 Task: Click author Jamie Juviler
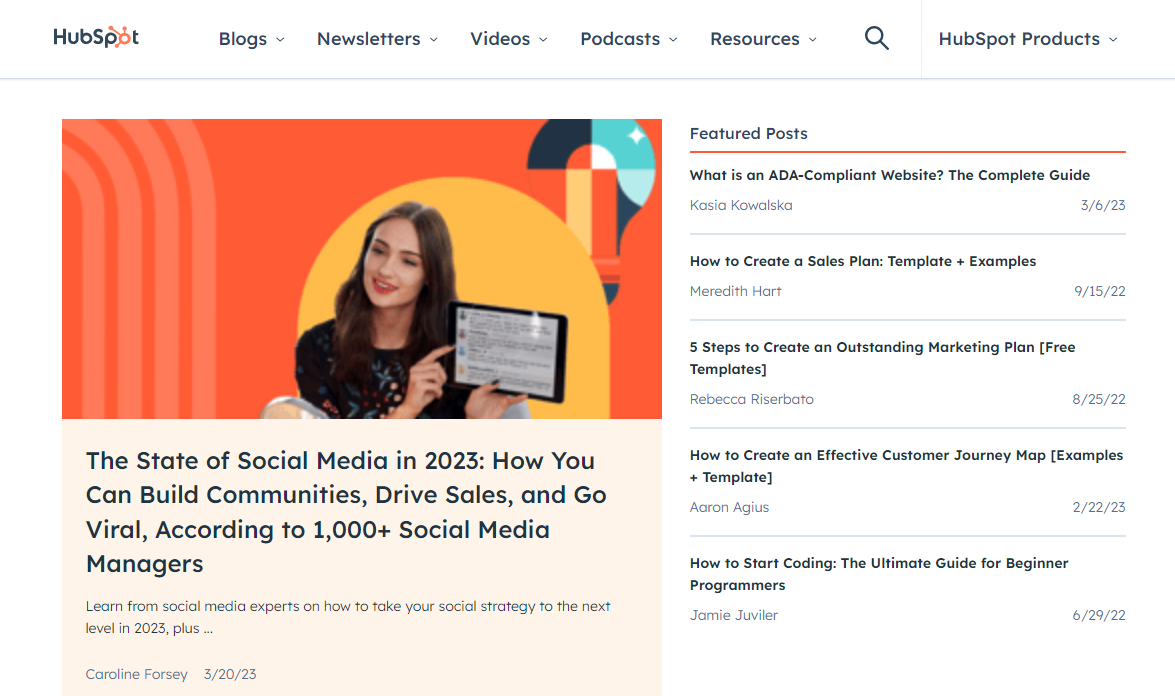coord(734,615)
